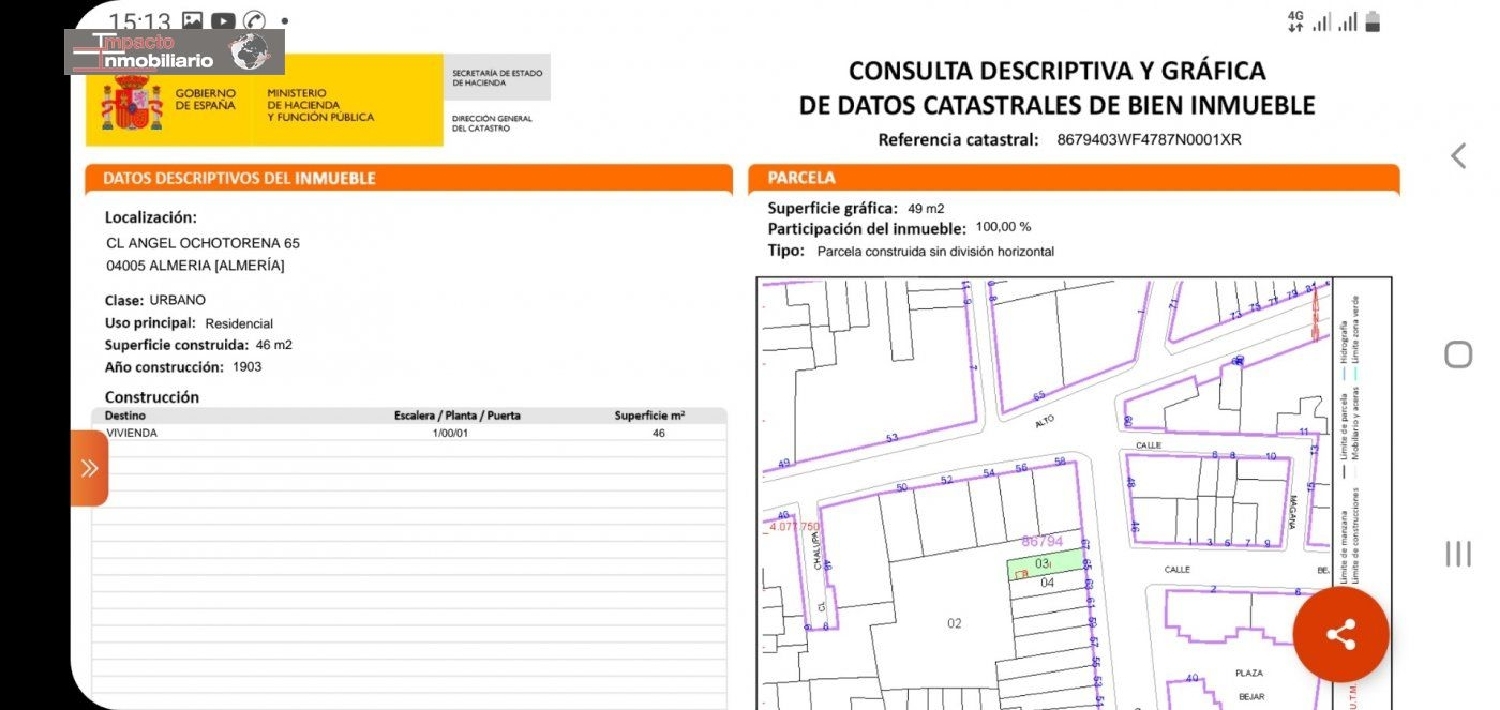Select the VIVIENDA table row

(x=409, y=433)
